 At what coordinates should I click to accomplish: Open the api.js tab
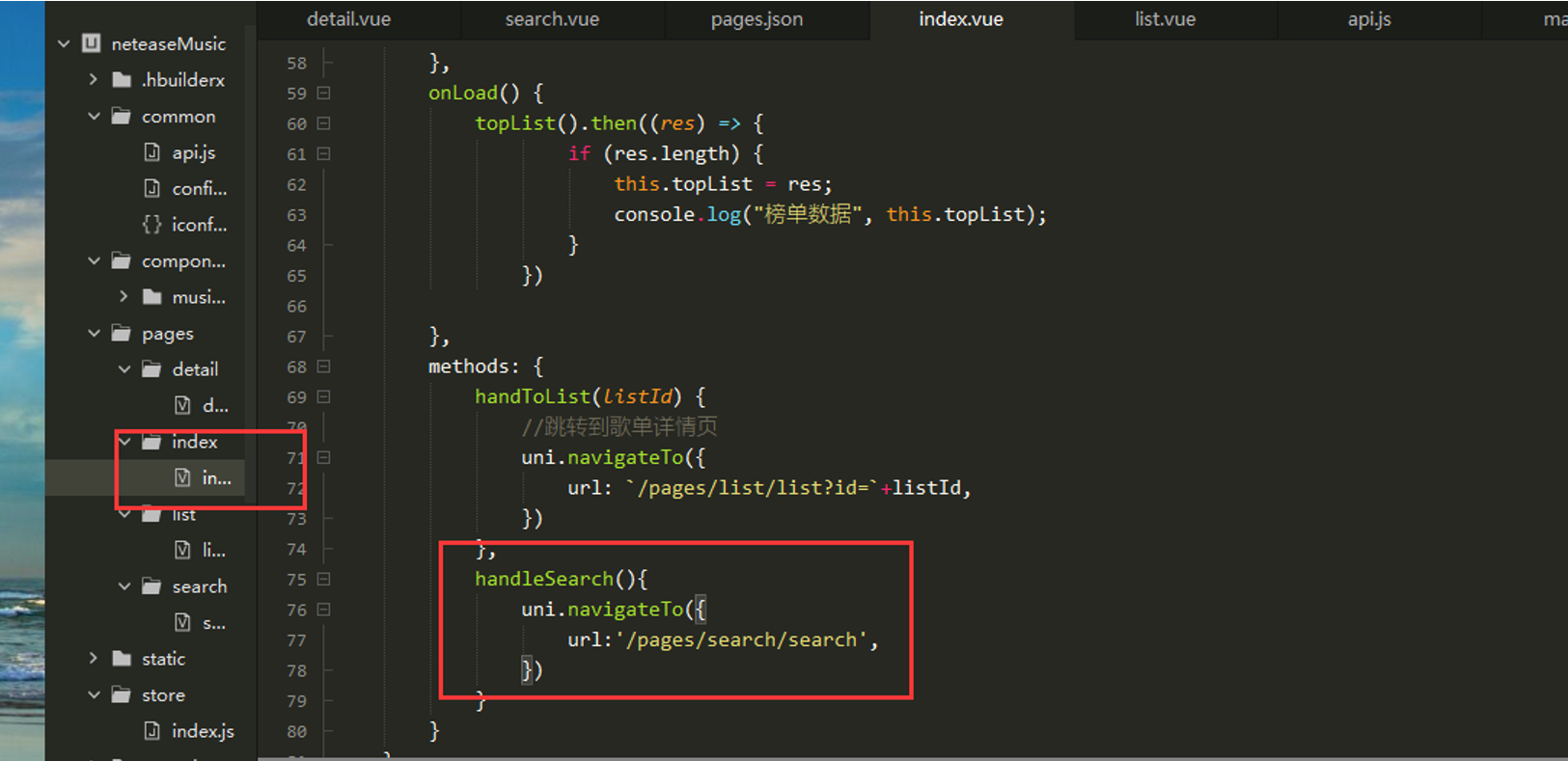(x=1369, y=19)
